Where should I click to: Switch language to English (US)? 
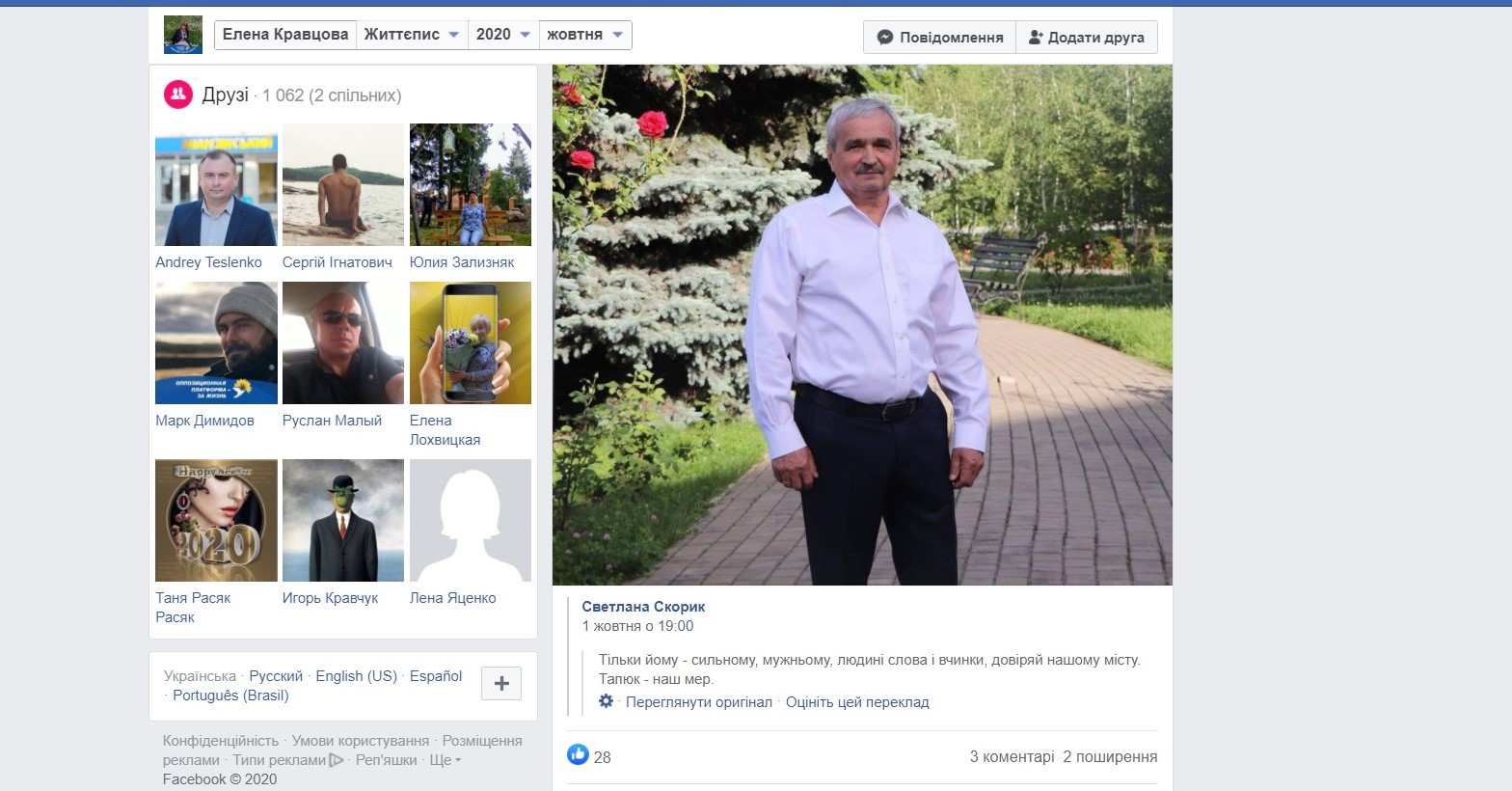tap(356, 676)
